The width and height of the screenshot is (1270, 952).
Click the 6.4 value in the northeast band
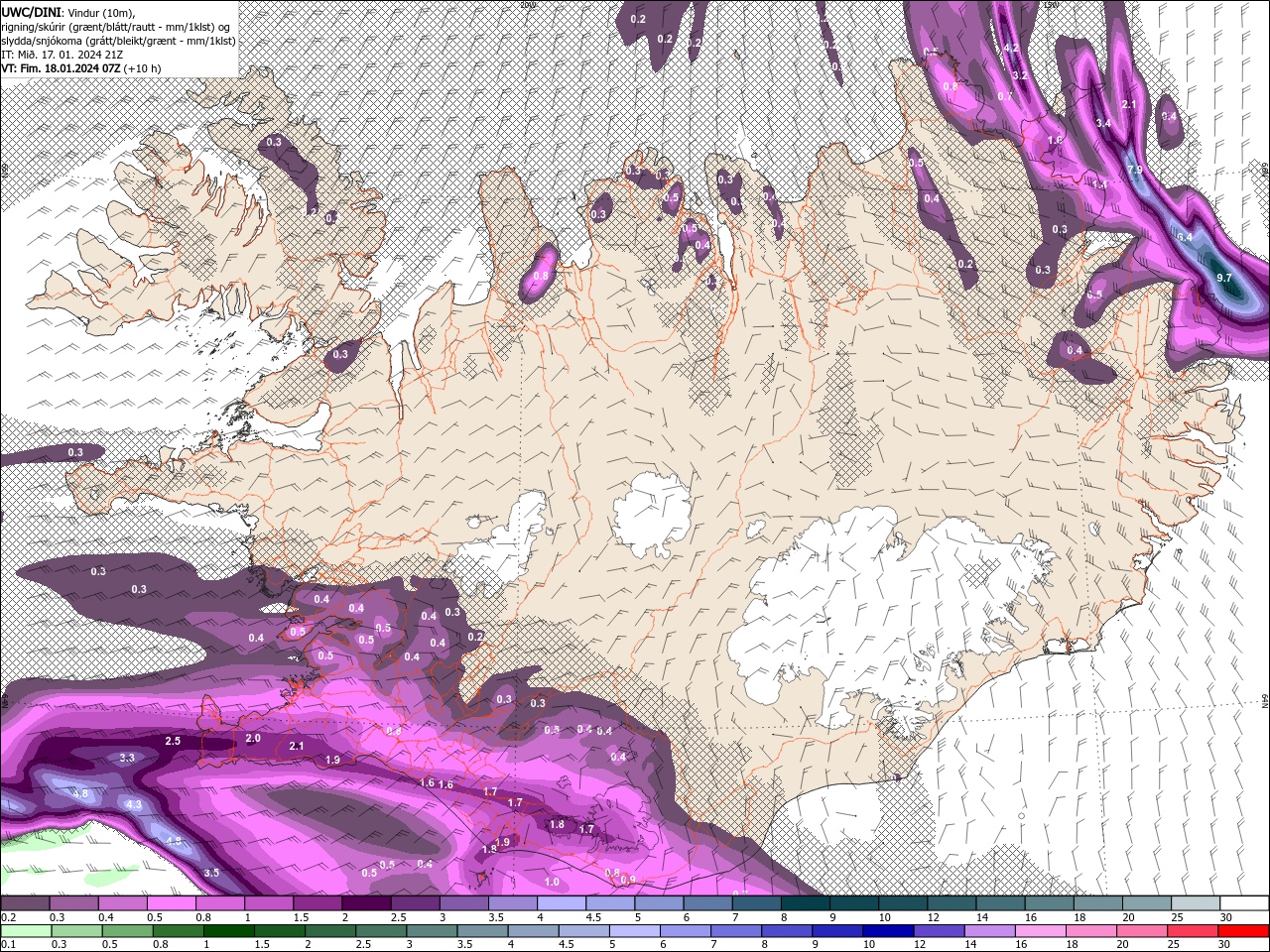pos(1185,237)
